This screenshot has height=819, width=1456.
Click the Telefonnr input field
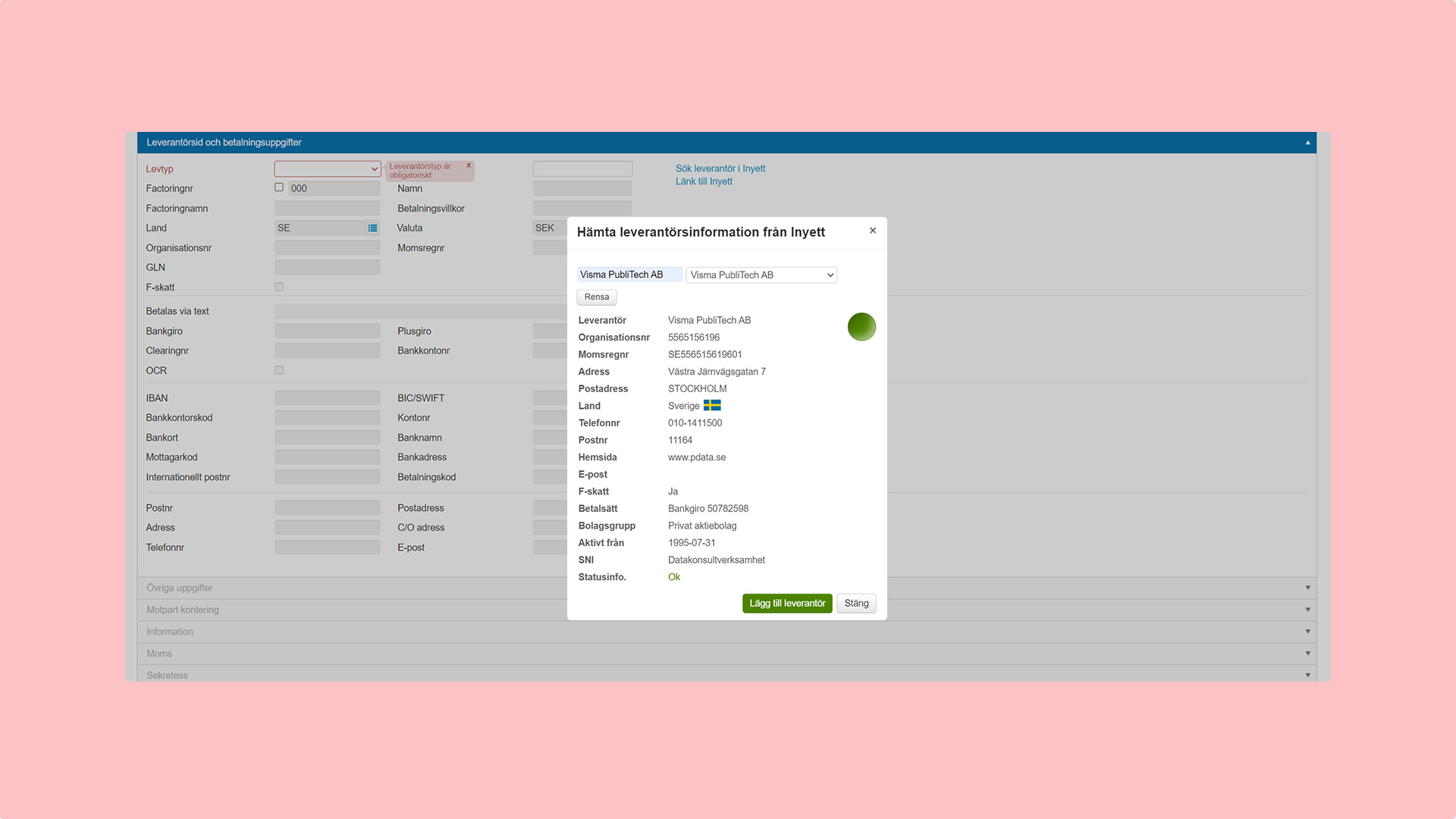(x=328, y=548)
